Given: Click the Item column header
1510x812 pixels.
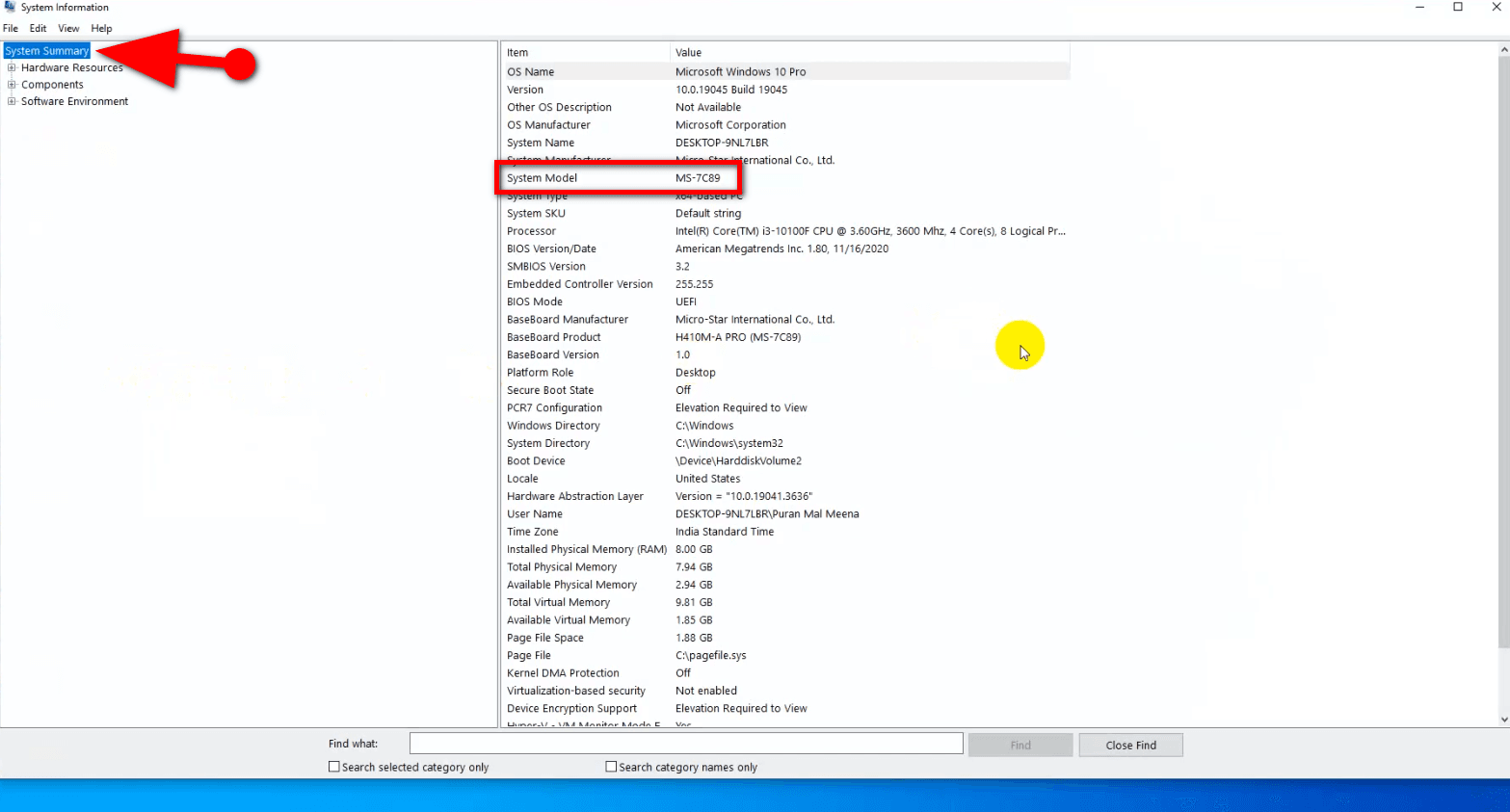Looking at the screenshot, I should 585,53.
